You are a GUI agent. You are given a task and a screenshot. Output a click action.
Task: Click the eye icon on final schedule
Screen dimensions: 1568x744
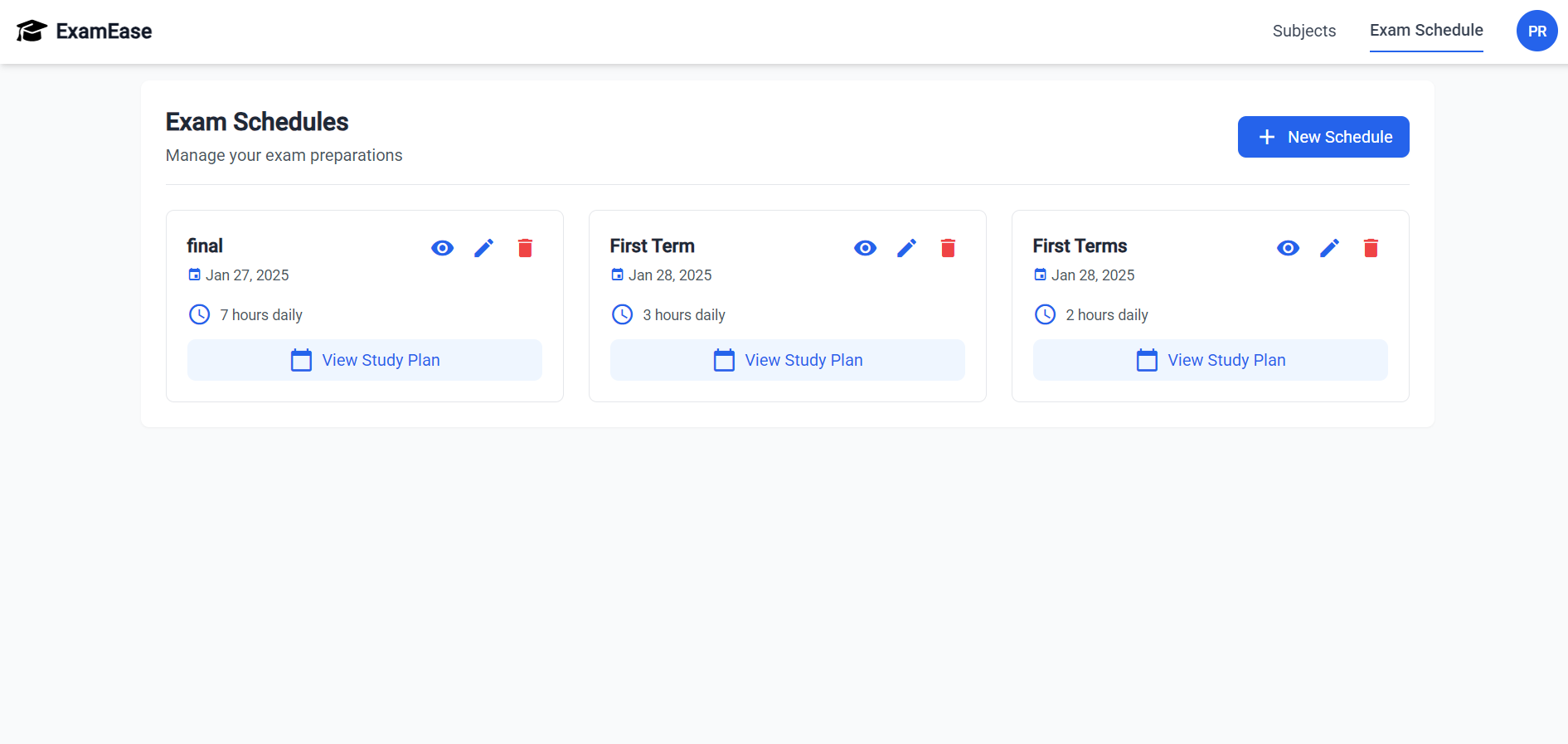coord(443,248)
